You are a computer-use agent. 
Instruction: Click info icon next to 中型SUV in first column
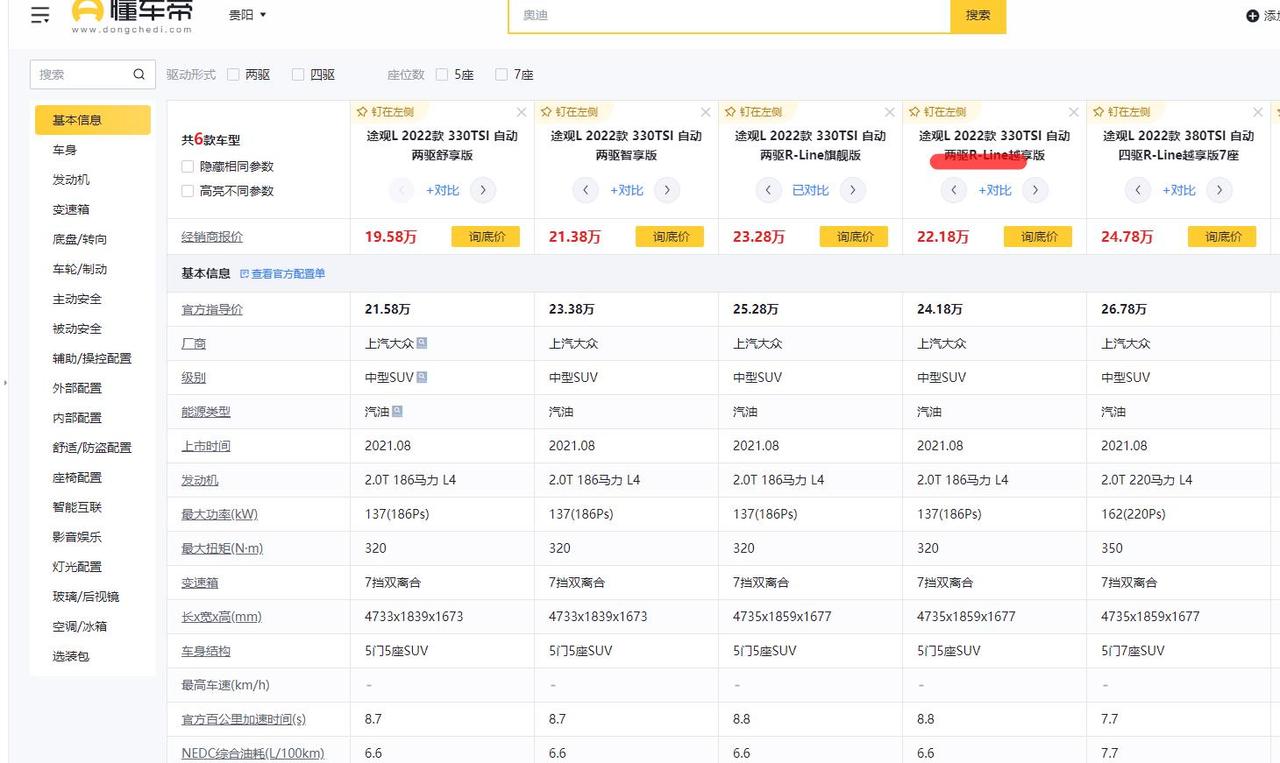(422, 377)
